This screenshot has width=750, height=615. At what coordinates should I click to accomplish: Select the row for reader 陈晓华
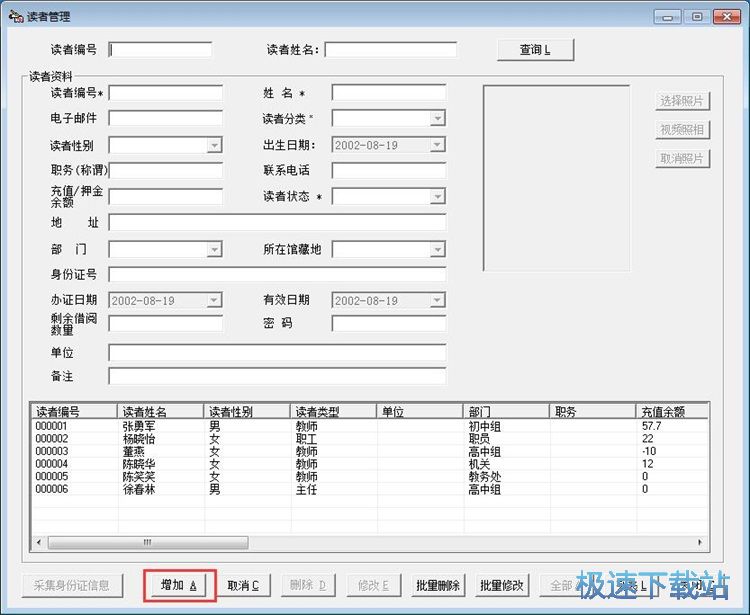coord(144,464)
